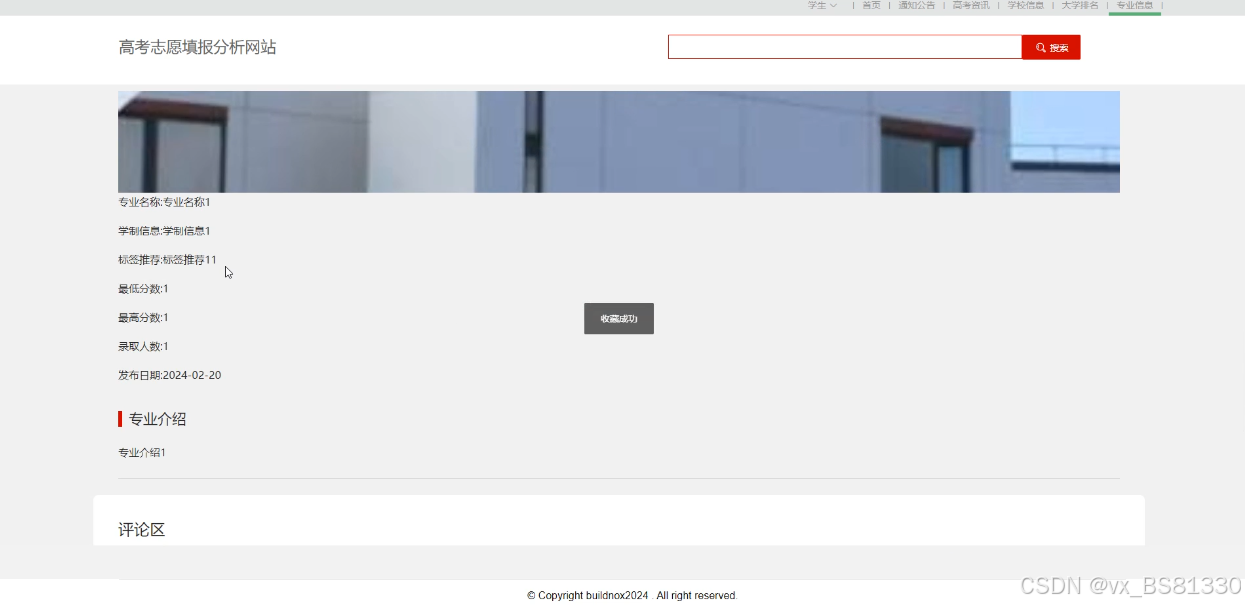Viewport: 1245px width, 605px height.
Task: Select the 大学排名 menu item
Action: (1080, 5)
